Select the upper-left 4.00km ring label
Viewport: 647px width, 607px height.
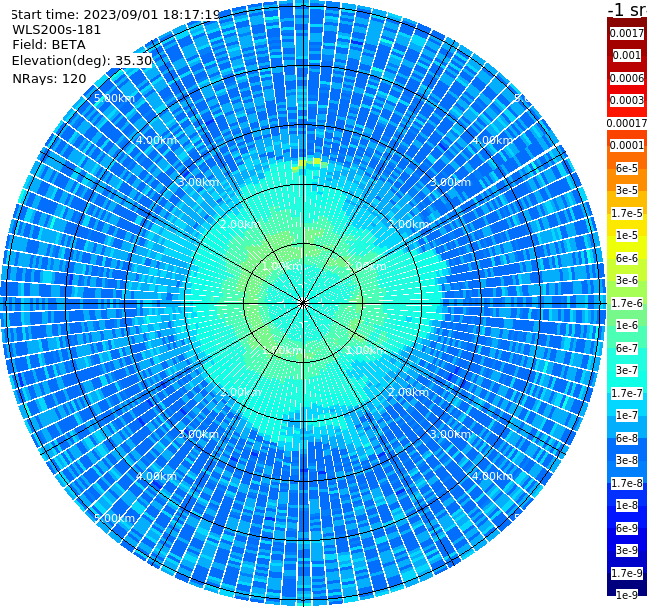pos(156,140)
